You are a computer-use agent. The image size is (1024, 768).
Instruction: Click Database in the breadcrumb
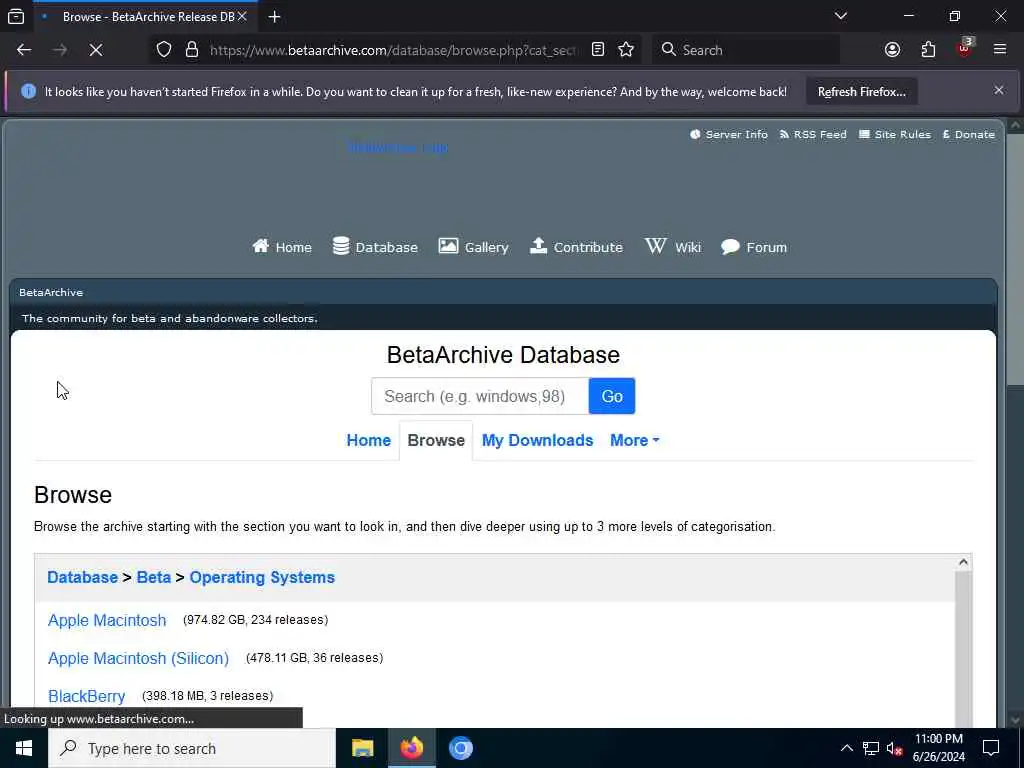pyautogui.click(x=82, y=578)
